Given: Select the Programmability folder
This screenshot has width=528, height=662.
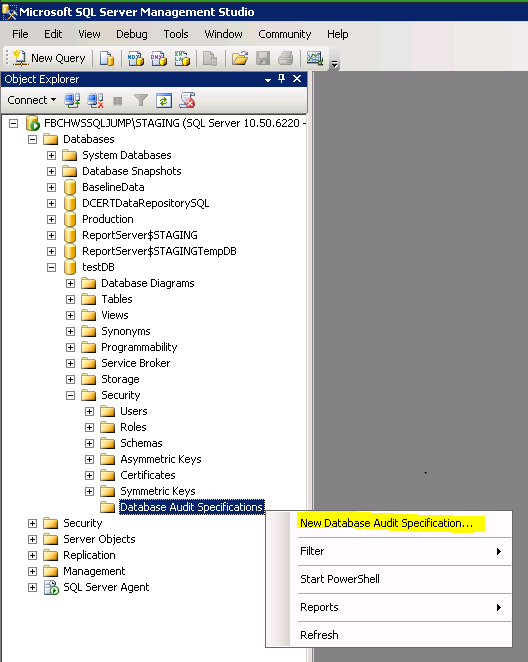Looking at the screenshot, I should (x=139, y=347).
